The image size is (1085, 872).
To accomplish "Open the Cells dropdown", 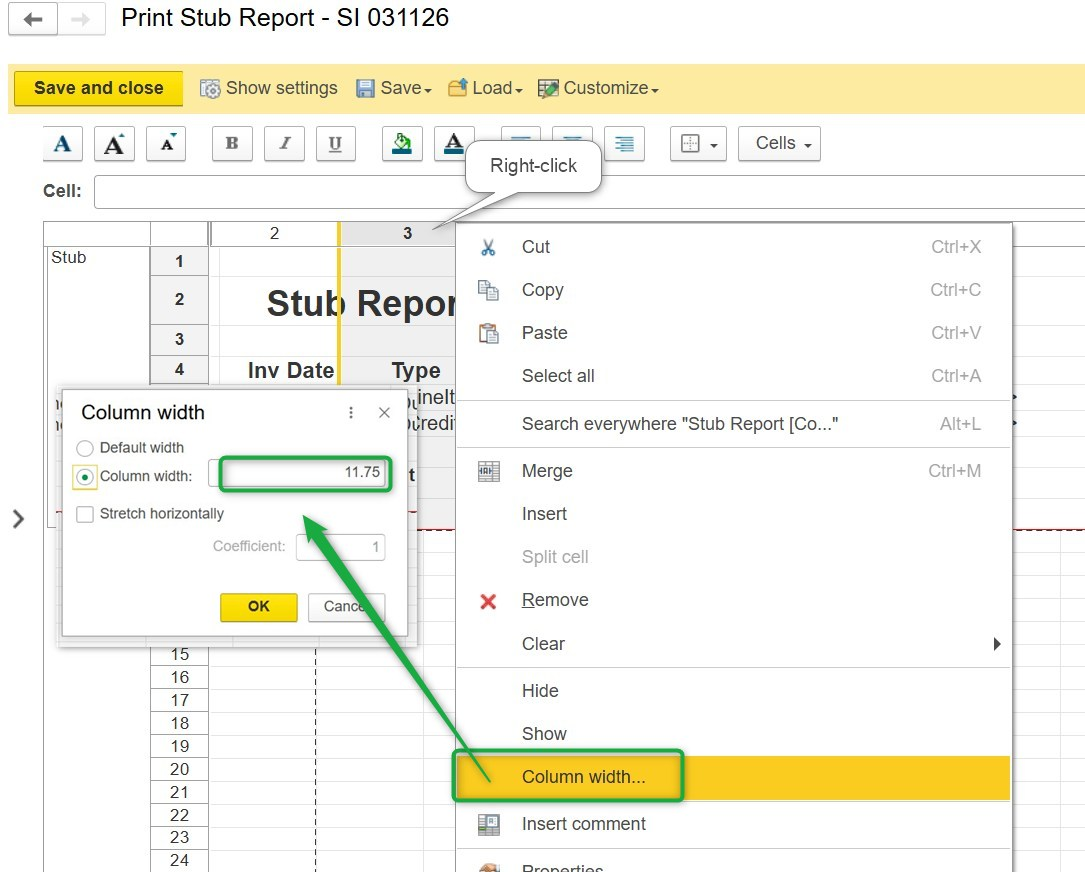I will (779, 144).
